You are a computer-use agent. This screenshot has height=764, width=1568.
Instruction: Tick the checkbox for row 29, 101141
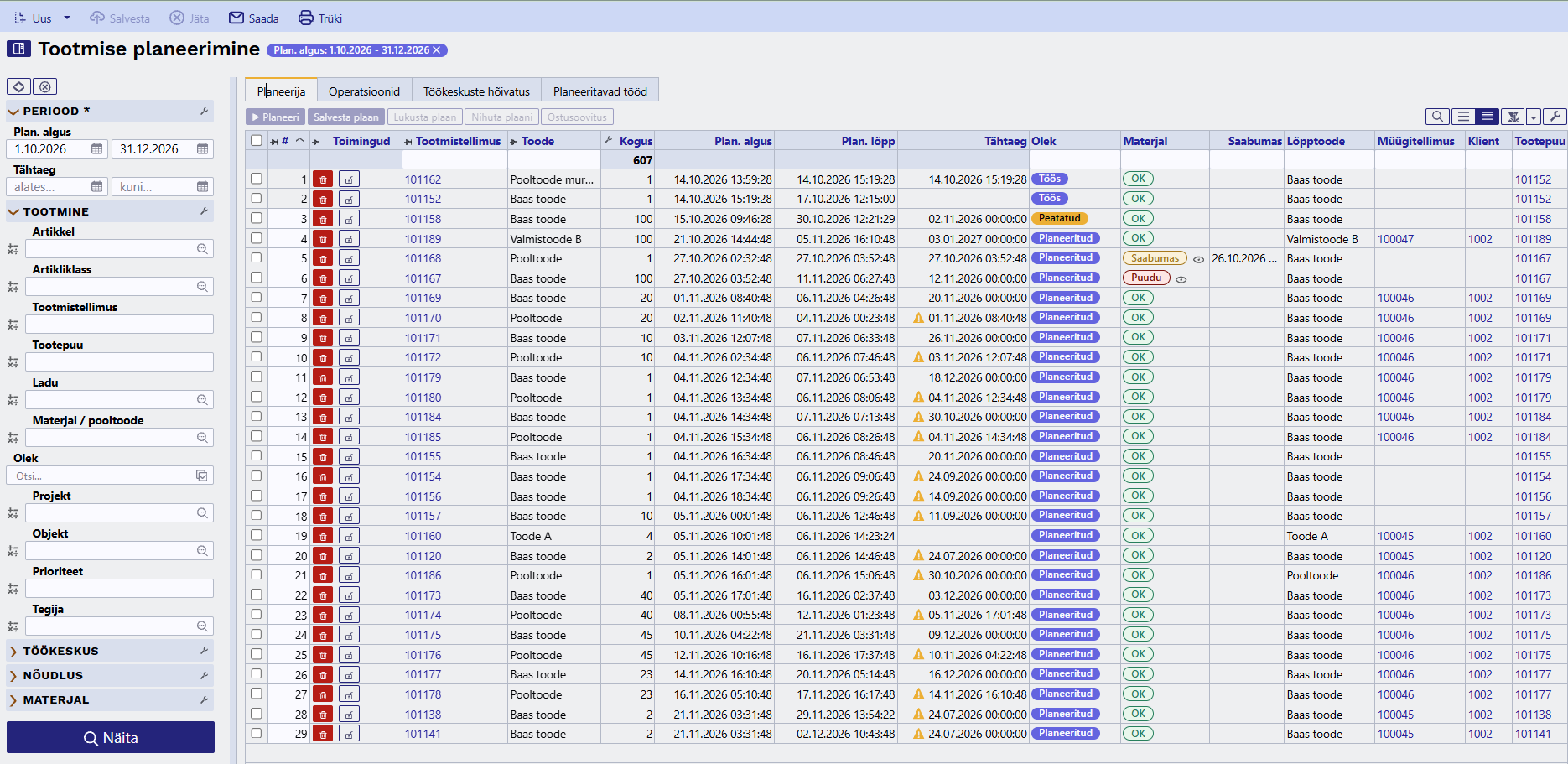(257, 733)
